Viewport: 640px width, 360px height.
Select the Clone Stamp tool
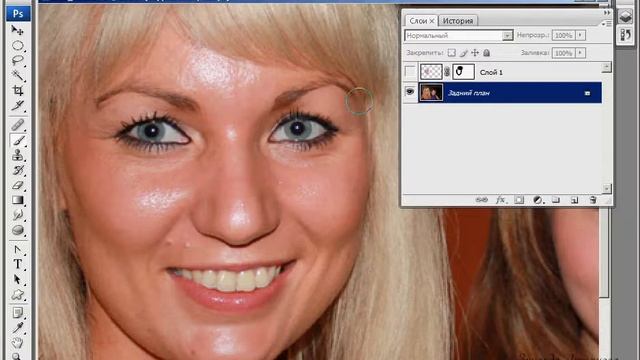(18, 155)
